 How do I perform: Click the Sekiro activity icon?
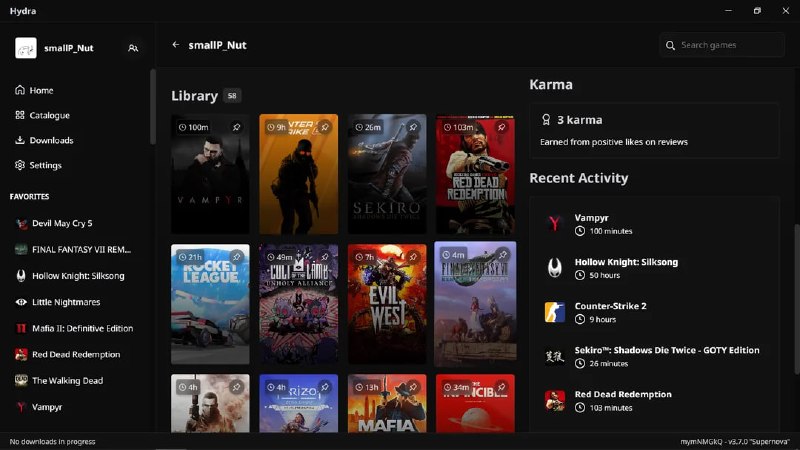[x=555, y=356]
